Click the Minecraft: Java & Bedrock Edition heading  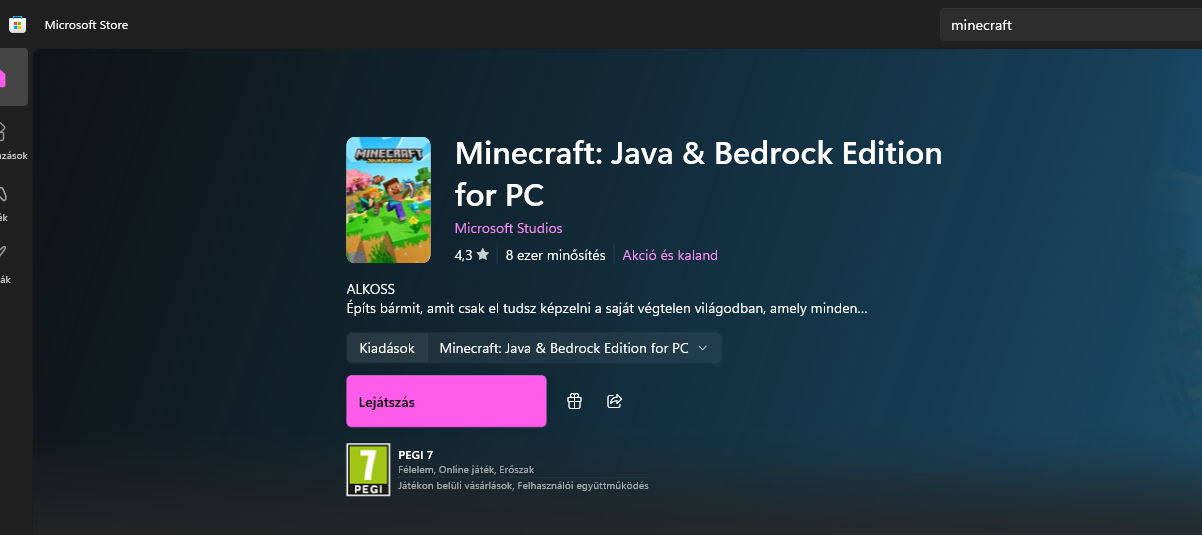point(698,172)
